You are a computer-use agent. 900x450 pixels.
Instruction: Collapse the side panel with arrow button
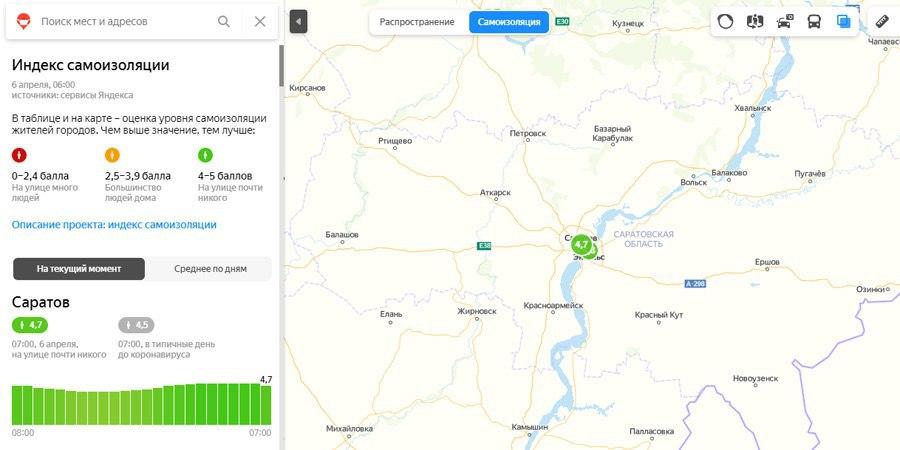point(298,22)
